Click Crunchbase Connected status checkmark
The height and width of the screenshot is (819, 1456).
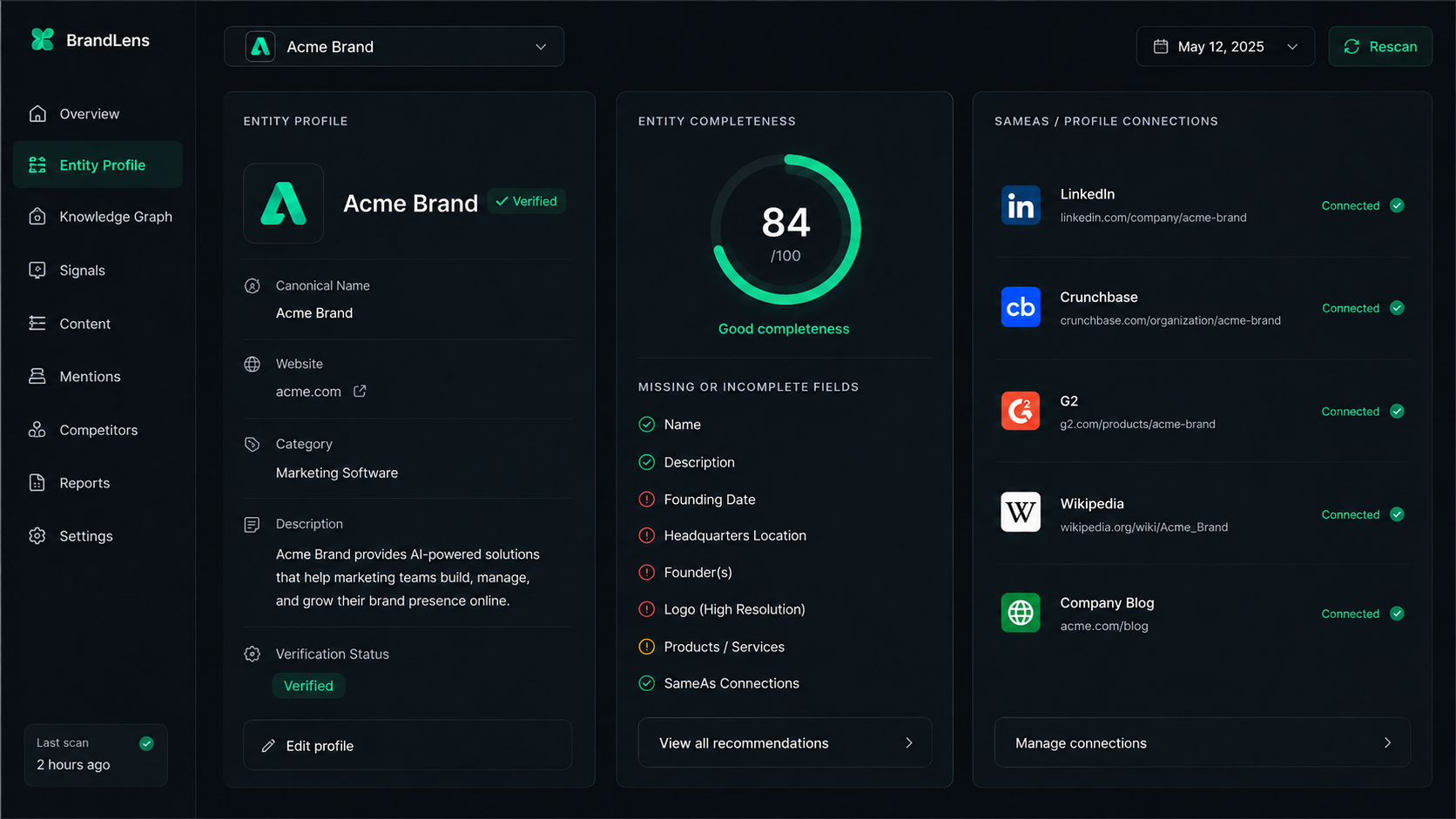(1397, 308)
